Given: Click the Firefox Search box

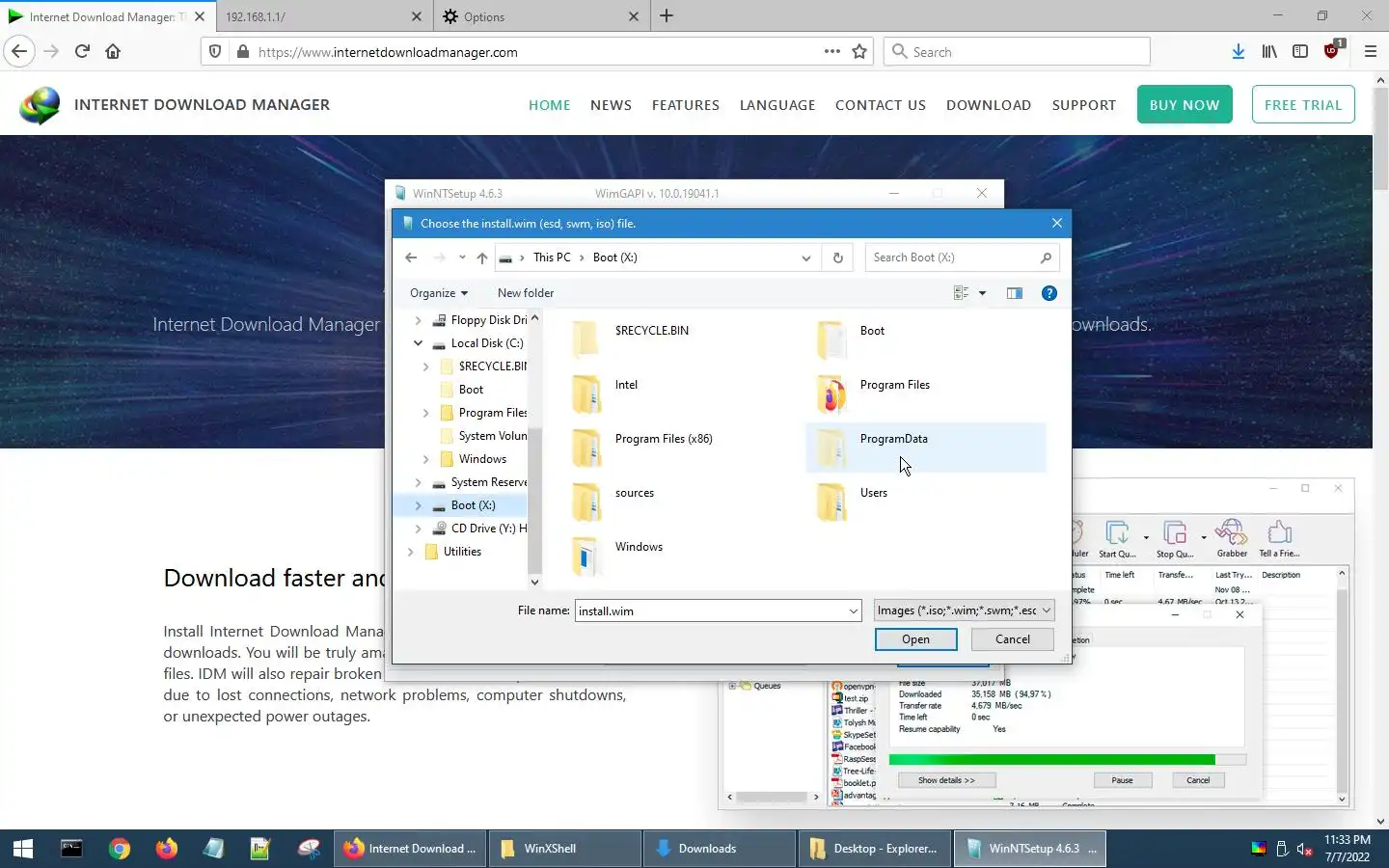Looking at the screenshot, I should pyautogui.click(x=1017, y=51).
